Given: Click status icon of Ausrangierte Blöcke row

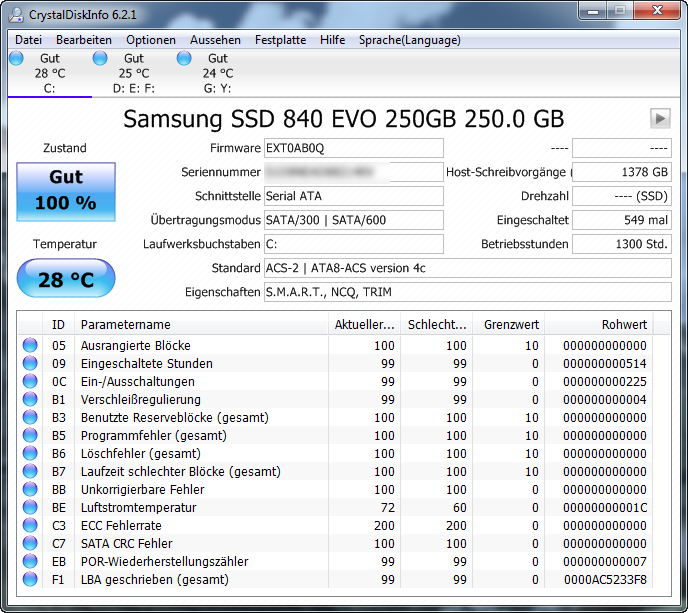Looking at the screenshot, I should point(30,345).
